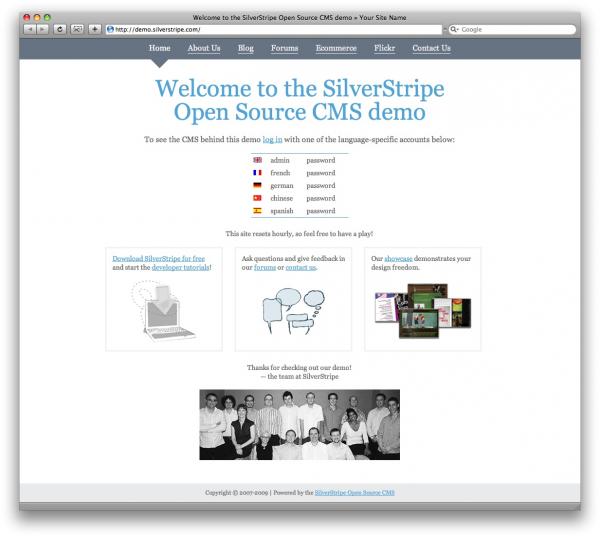Click the Google search magnifier icon
The height and width of the screenshot is (537, 600).
click(x=454, y=29)
